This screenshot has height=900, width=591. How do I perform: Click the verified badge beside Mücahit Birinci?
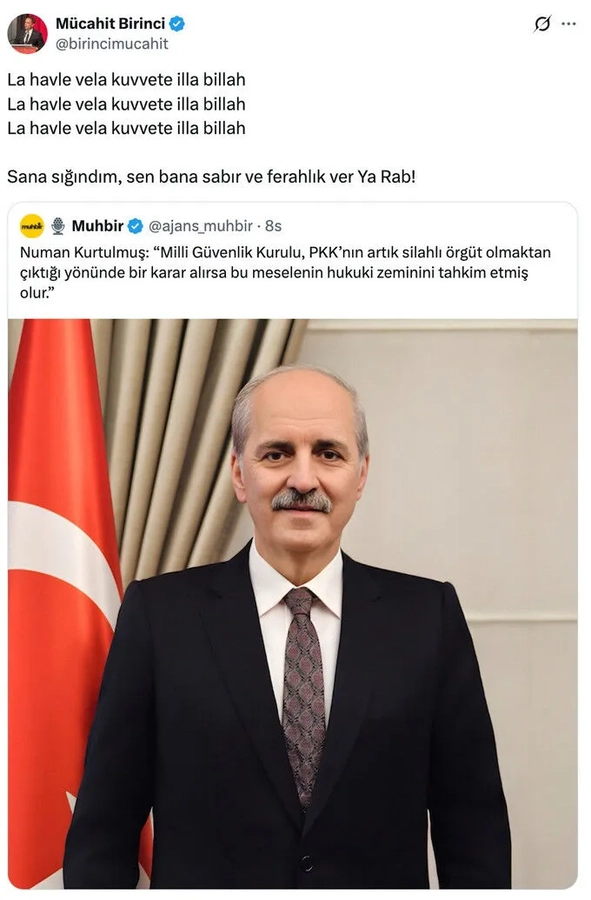click(177, 24)
